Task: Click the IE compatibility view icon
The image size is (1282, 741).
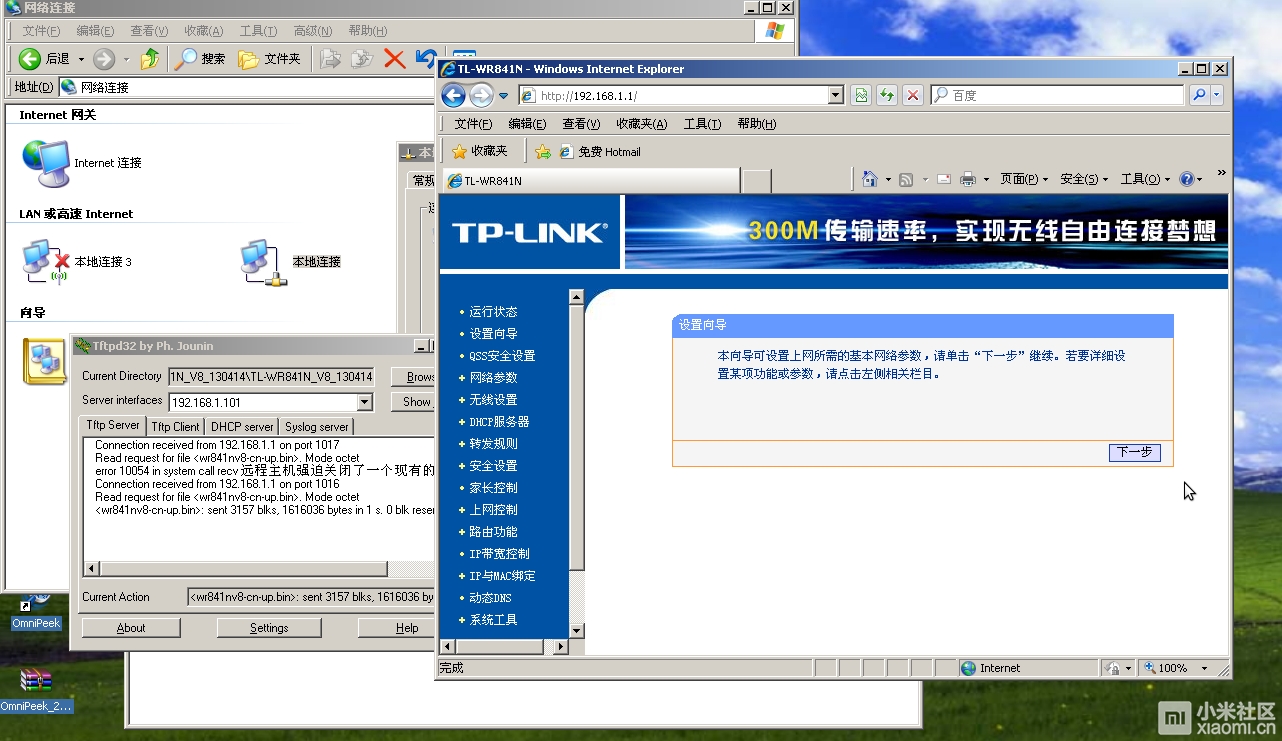Action: (860, 95)
